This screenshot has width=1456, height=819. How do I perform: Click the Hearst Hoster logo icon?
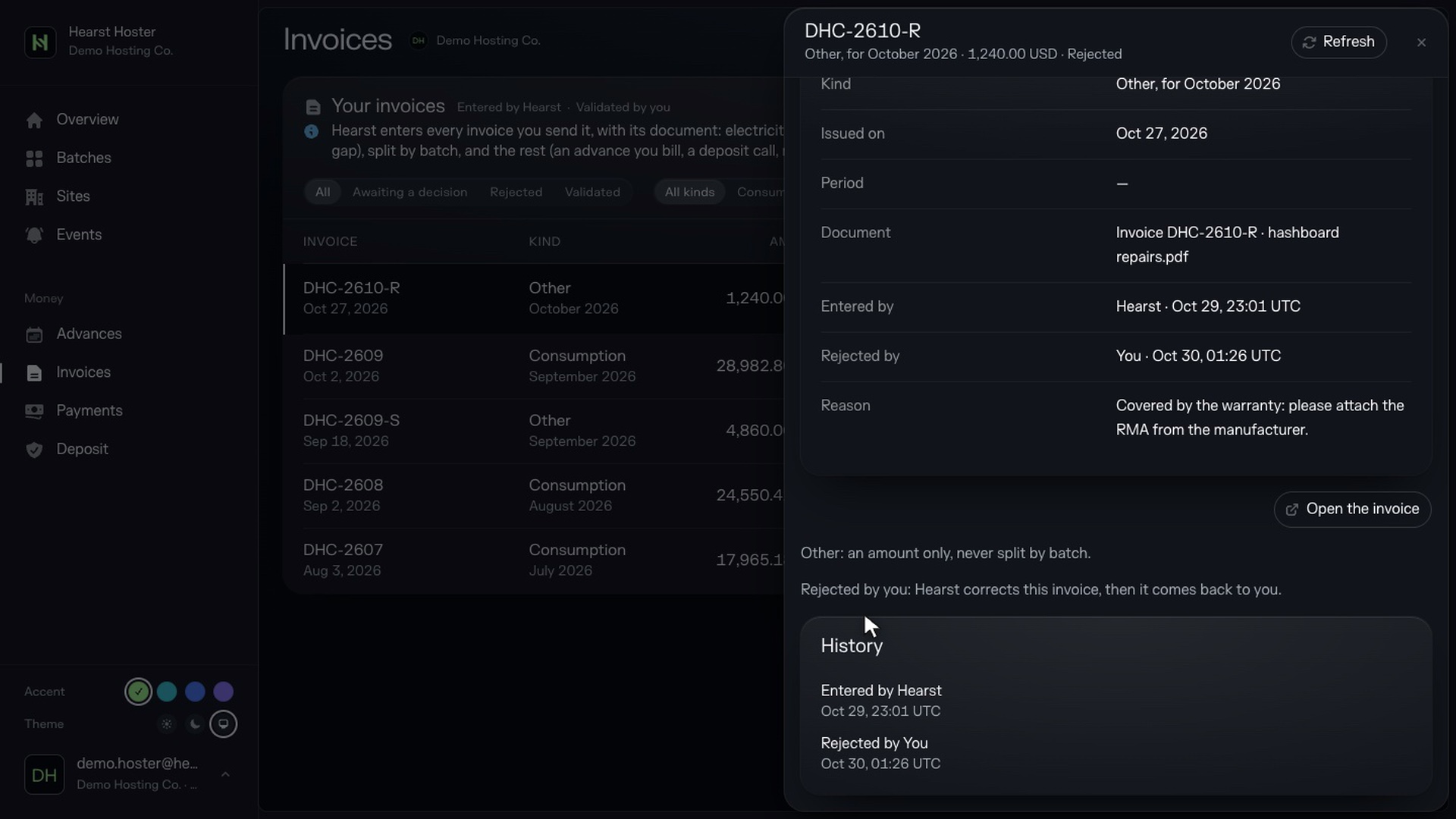(x=40, y=42)
